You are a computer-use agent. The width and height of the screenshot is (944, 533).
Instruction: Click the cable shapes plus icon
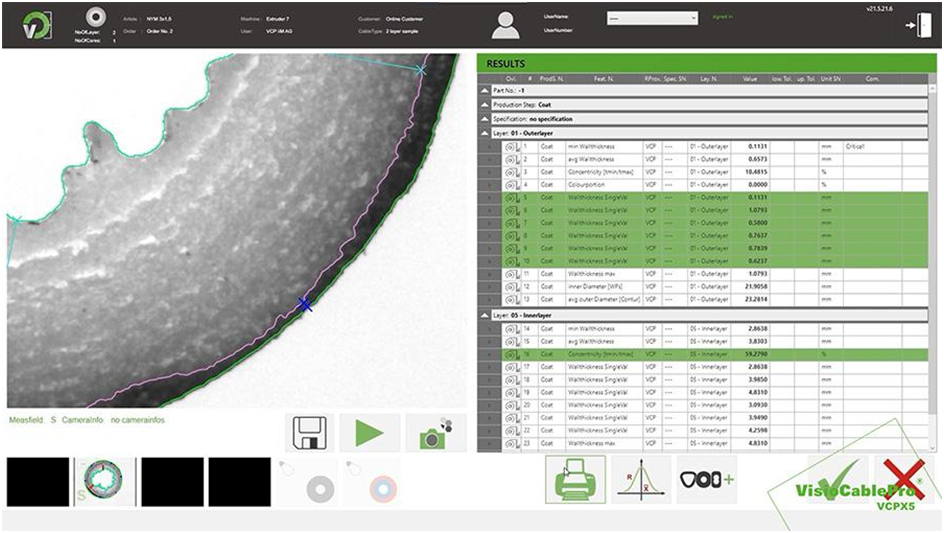[x=706, y=479]
